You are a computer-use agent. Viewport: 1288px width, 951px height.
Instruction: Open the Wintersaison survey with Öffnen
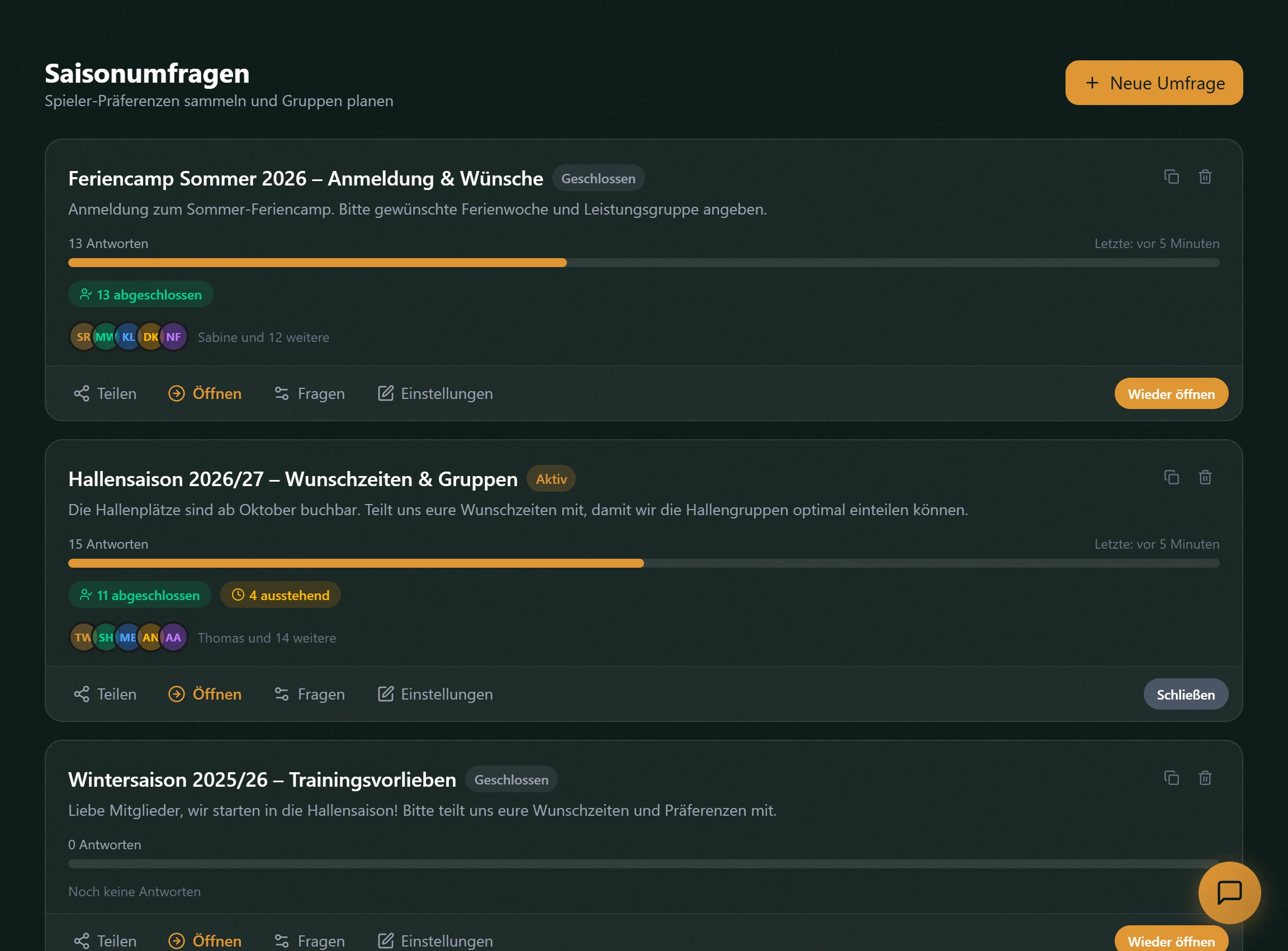tap(205, 940)
